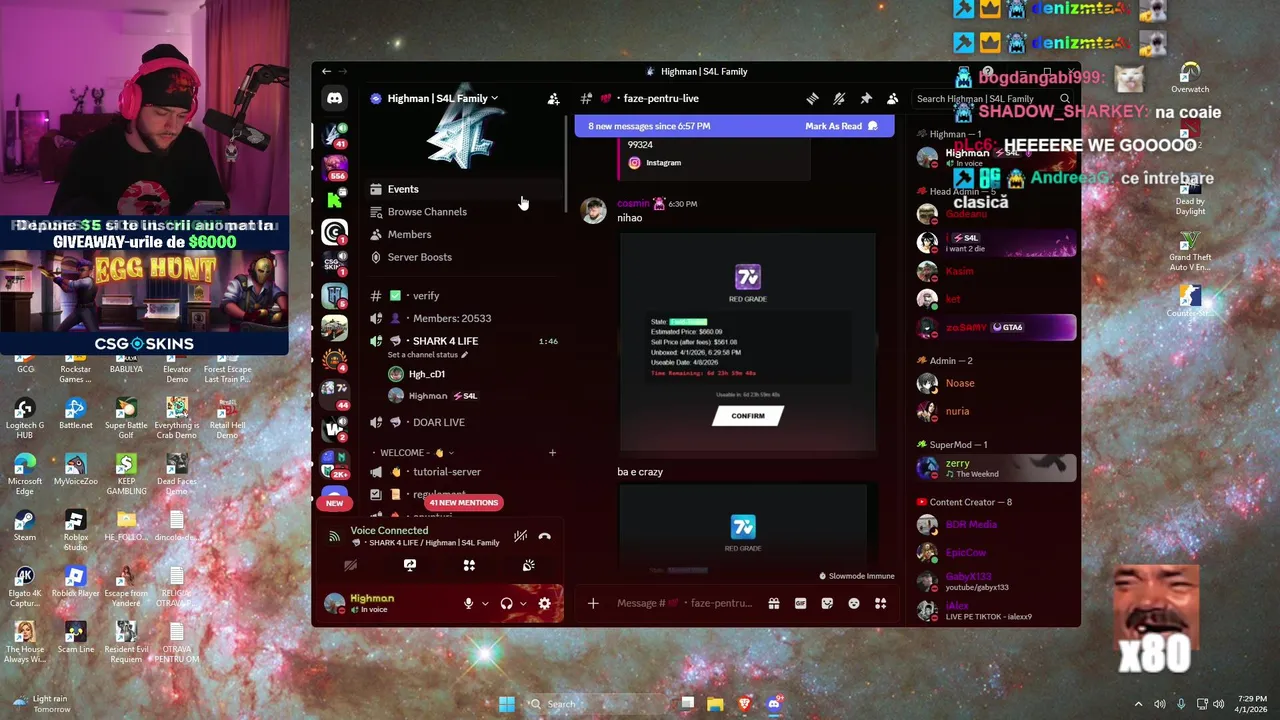Create channel in WELCOME category with plus
The image size is (1280, 720).
[552, 453]
